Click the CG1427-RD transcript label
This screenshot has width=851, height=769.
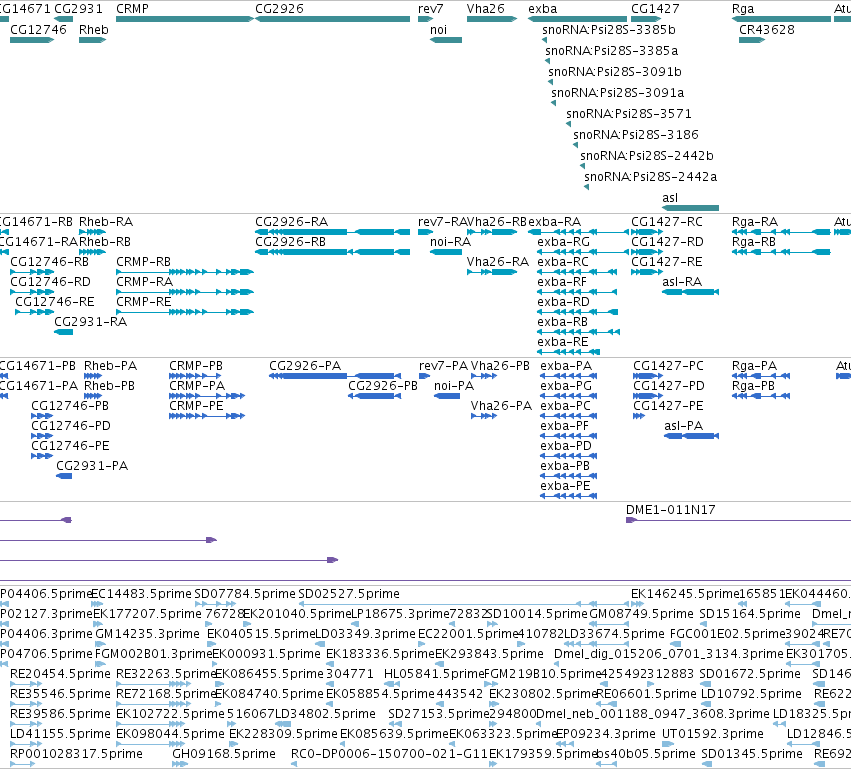tap(667, 242)
